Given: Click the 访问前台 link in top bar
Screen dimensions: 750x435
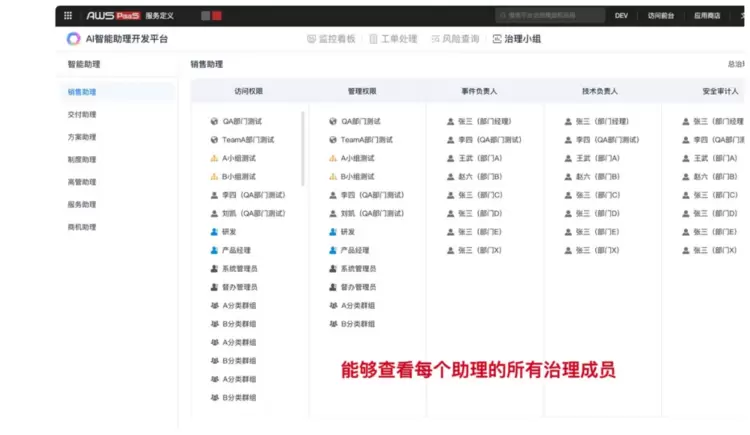Looking at the screenshot, I should coord(661,16).
